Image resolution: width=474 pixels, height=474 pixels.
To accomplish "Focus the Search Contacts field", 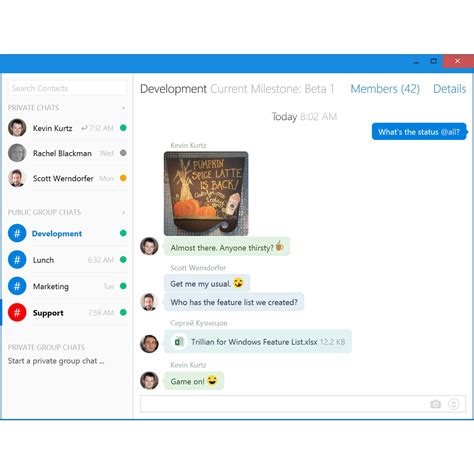I will coord(67,88).
